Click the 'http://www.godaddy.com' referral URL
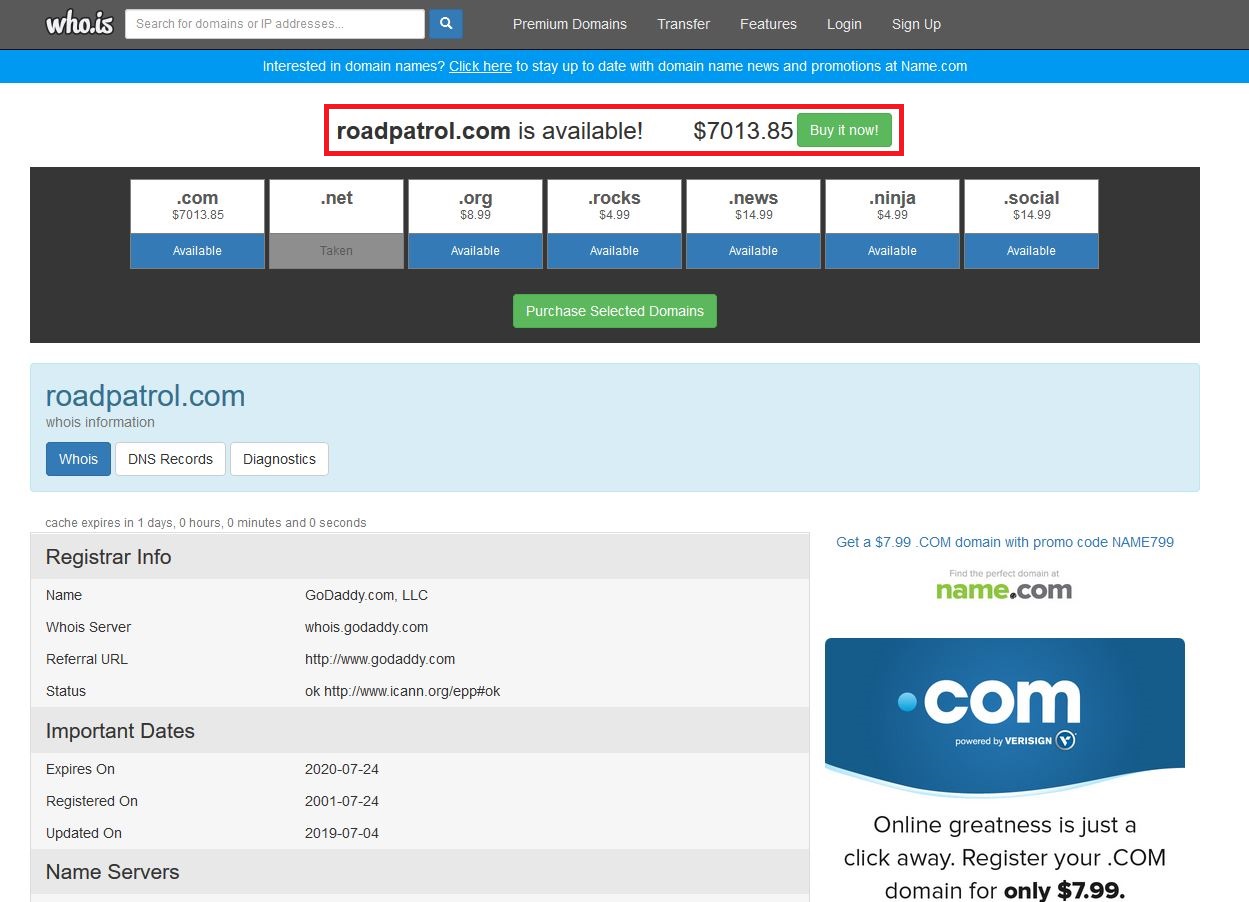This screenshot has width=1249, height=902. click(380, 659)
